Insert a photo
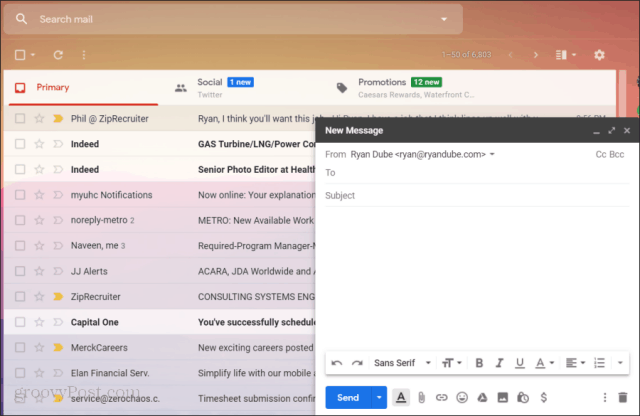 (502, 398)
